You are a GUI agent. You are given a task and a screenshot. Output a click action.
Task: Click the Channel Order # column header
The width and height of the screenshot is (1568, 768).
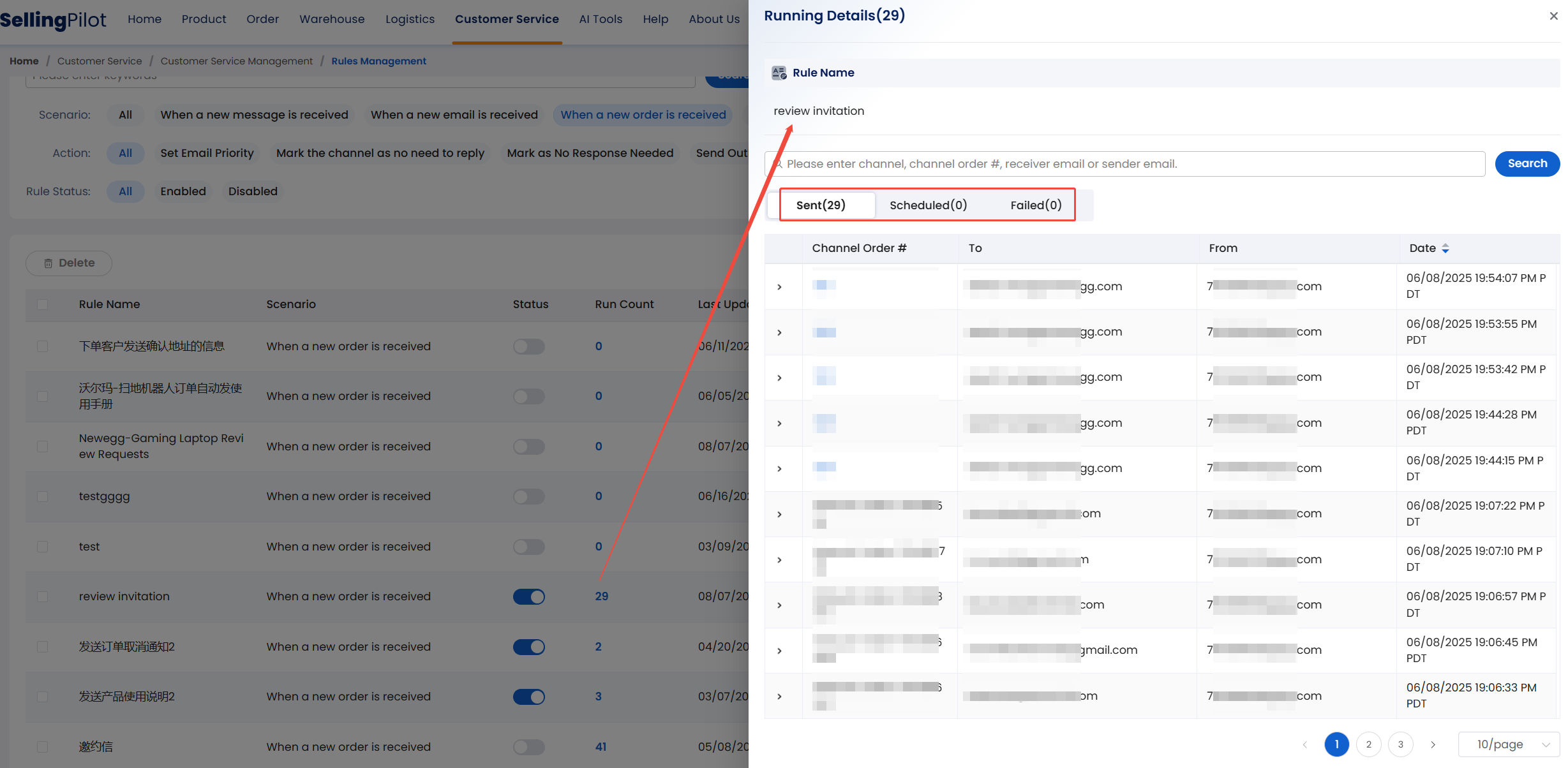click(859, 248)
